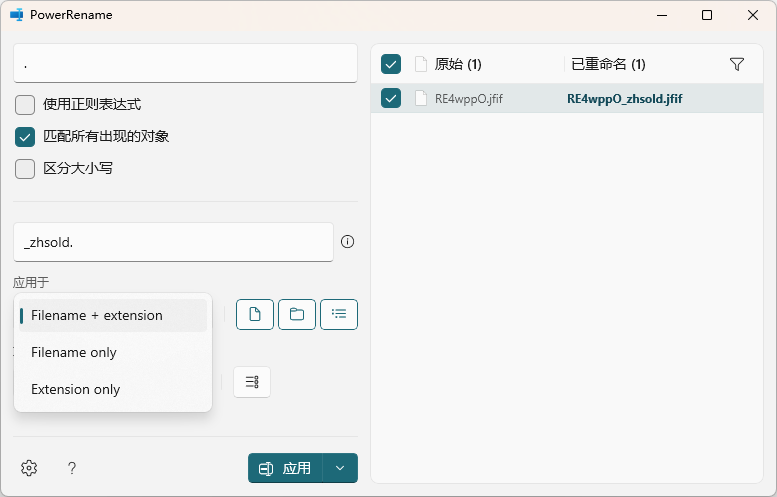
Task: Select Filename + extension option
Action: 113,315
